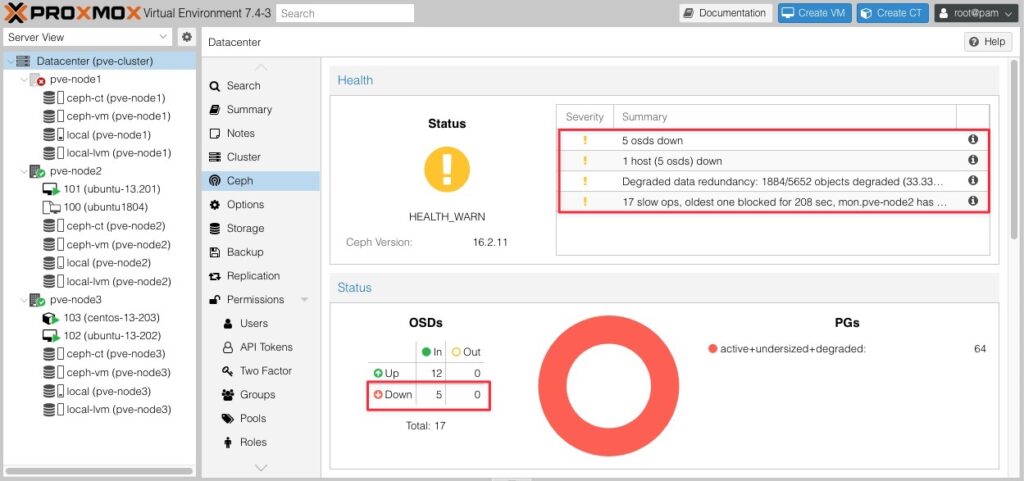Open the root@pam user menu
The image size is (1024, 481).
pos(976,13)
